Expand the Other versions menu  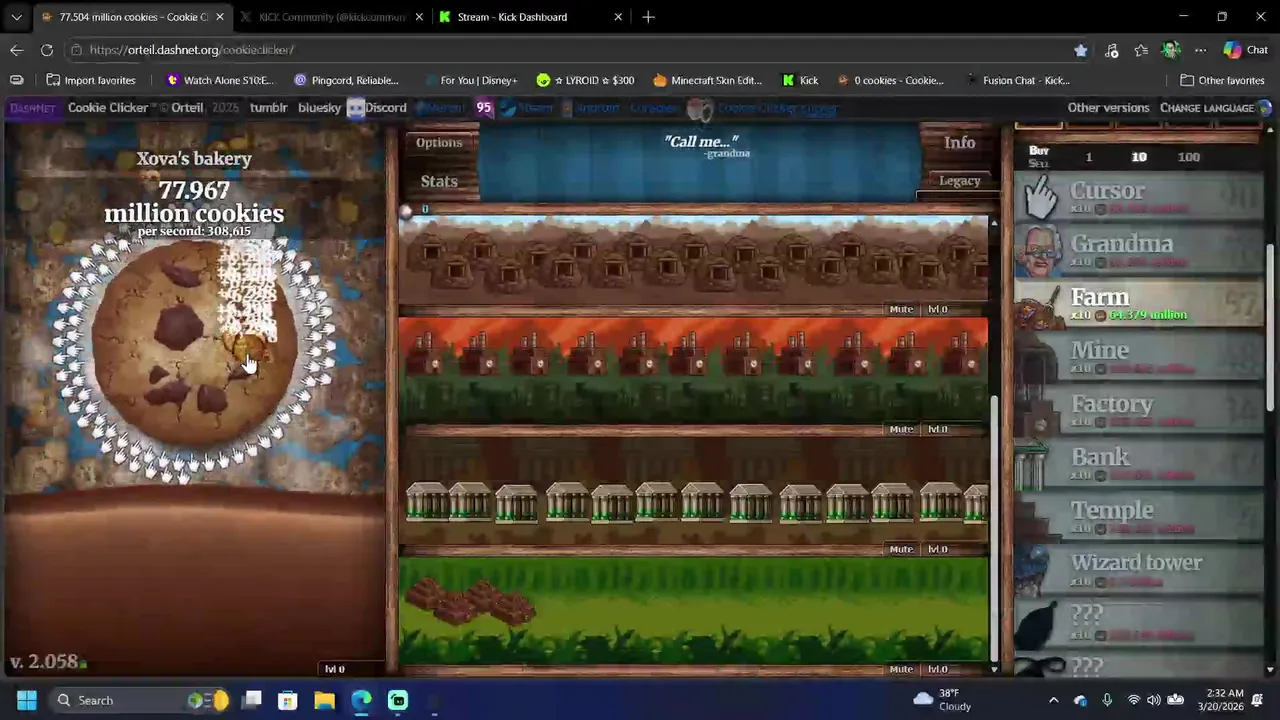click(x=1108, y=108)
